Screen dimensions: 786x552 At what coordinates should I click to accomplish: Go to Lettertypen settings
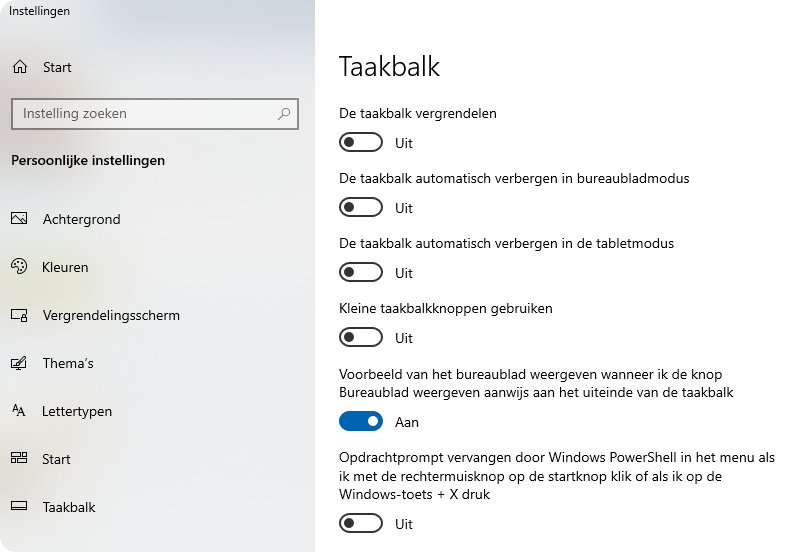(x=77, y=411)
